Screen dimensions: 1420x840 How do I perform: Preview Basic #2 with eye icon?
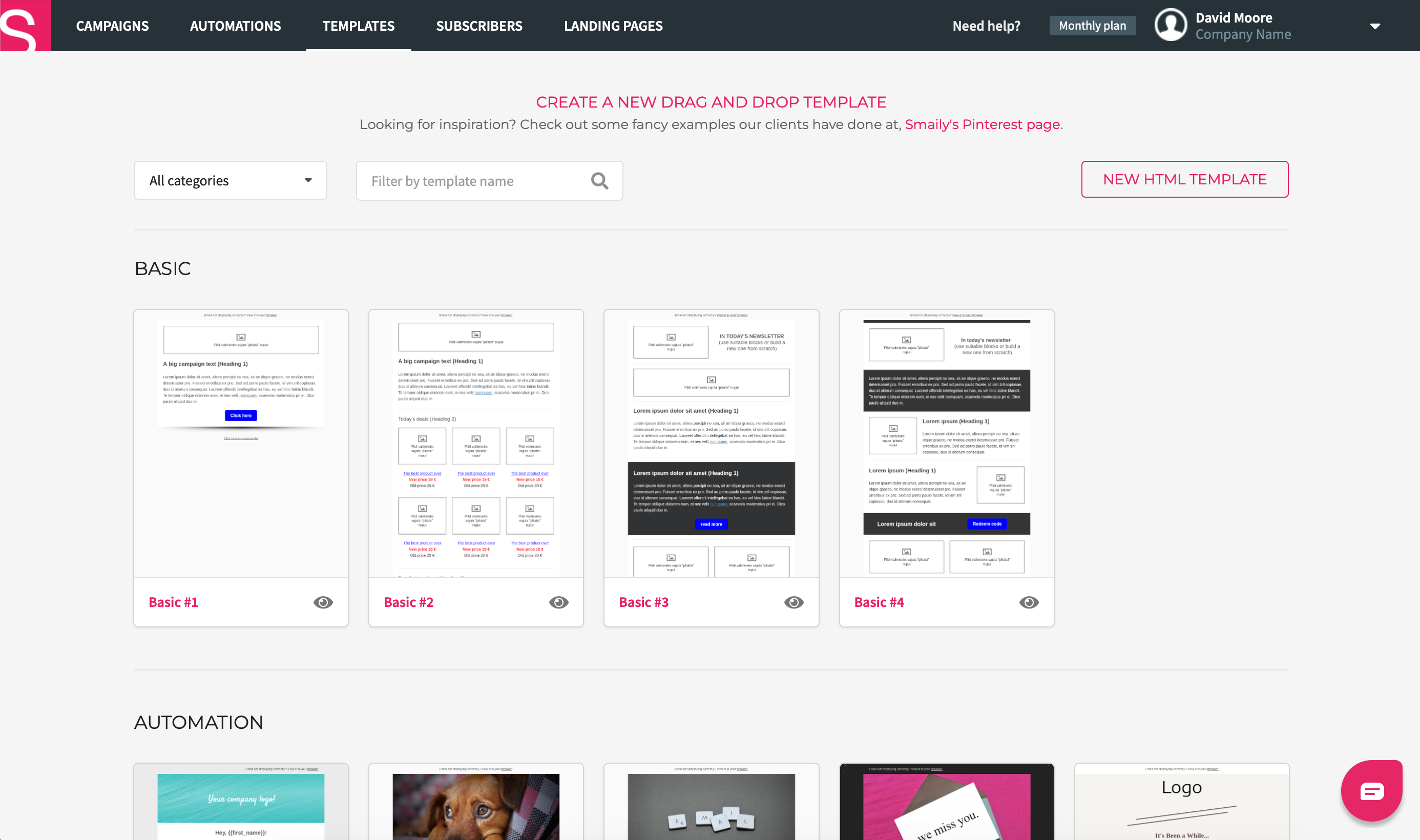pyautogui.click(x=558, y=602)
